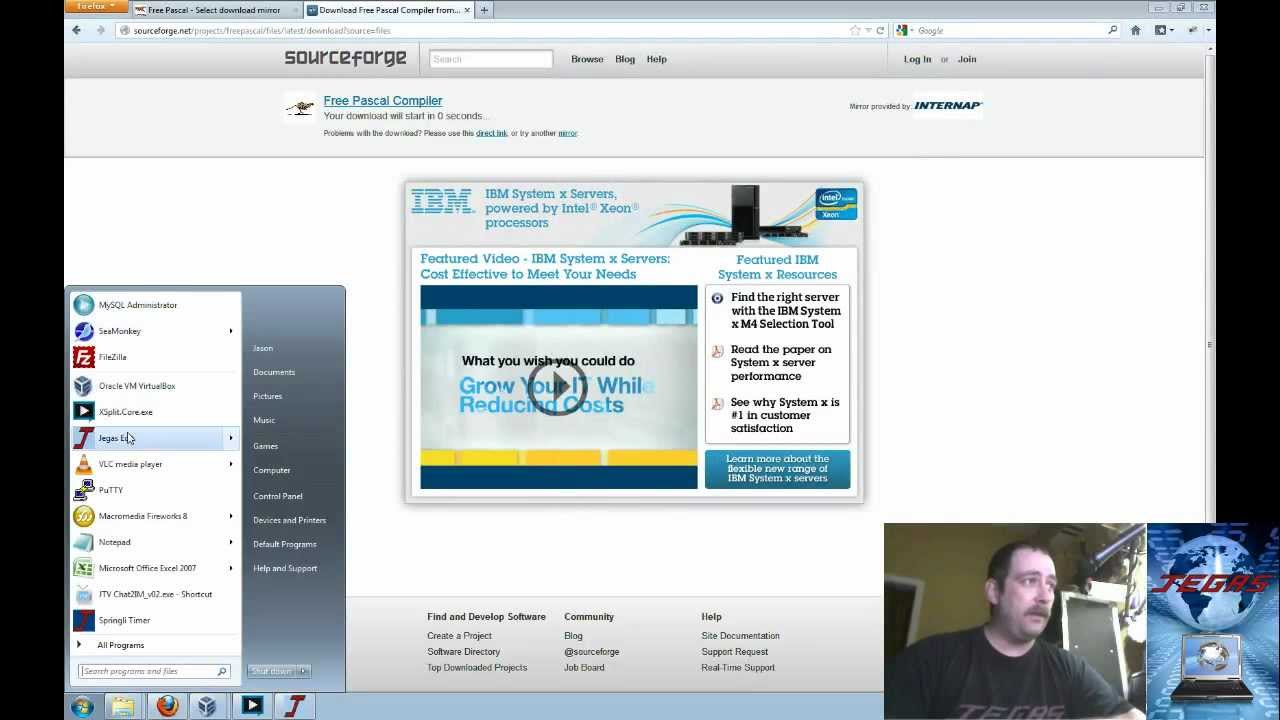Screen dimensions: 1280x720
Task: Try another mirror link
Action: pos(568,133)
